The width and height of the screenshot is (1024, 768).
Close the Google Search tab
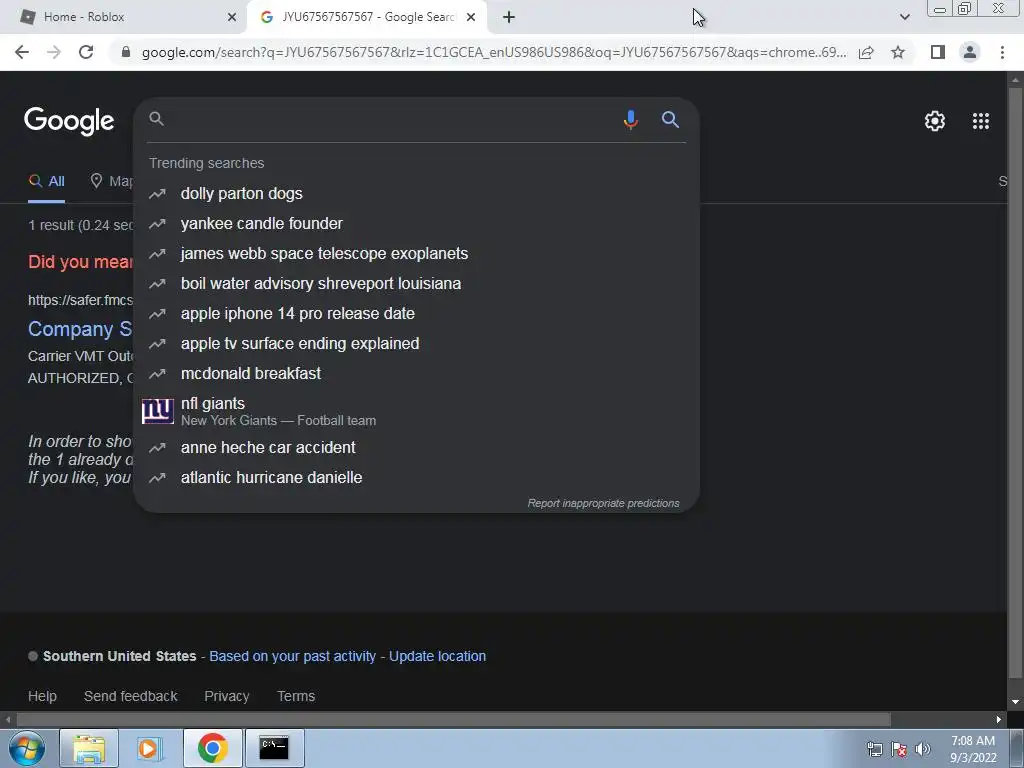point(471,17)
